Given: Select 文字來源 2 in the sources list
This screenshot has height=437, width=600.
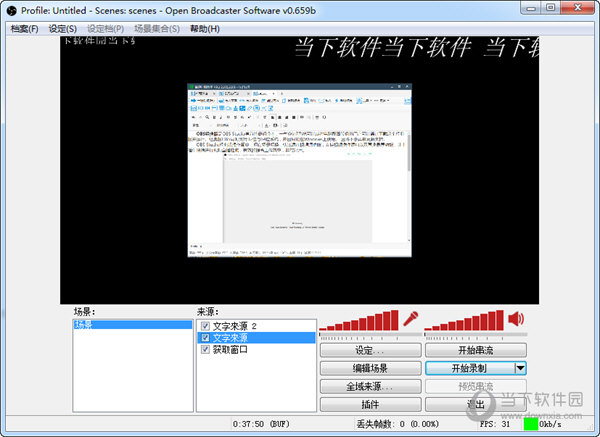Looking at the screenshot, I should (256, 326).
